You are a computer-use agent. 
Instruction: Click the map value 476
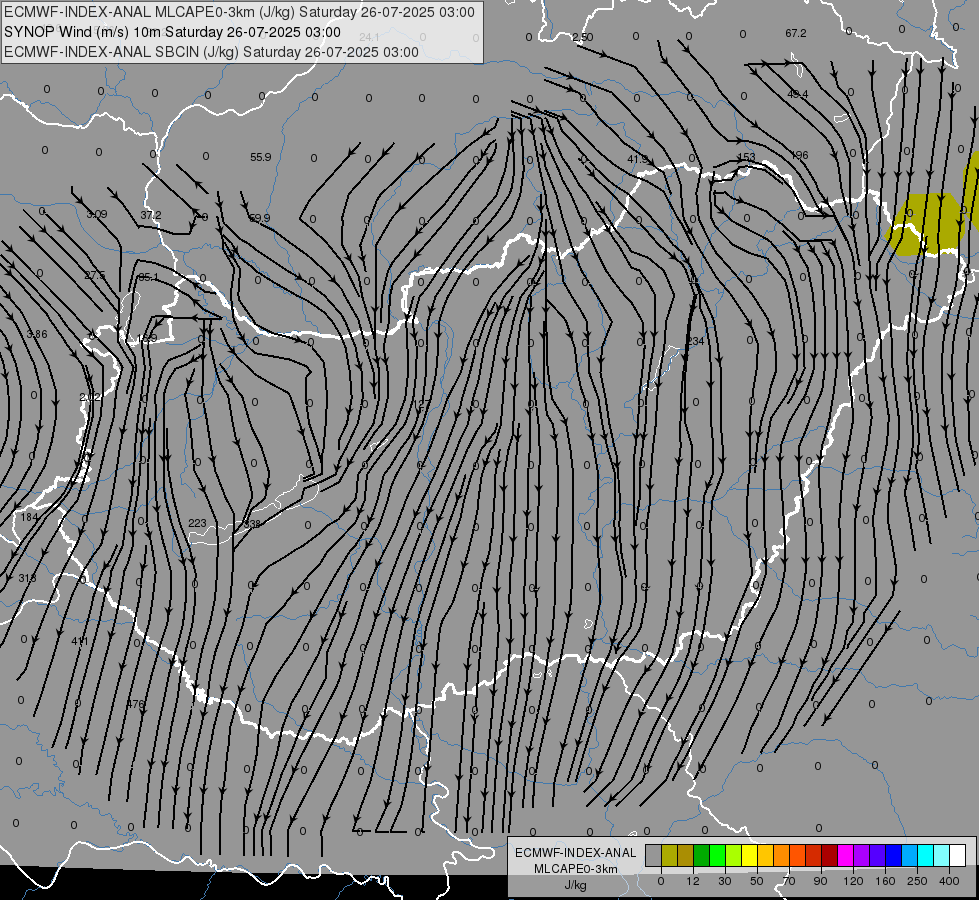click(x=135, y=704)
